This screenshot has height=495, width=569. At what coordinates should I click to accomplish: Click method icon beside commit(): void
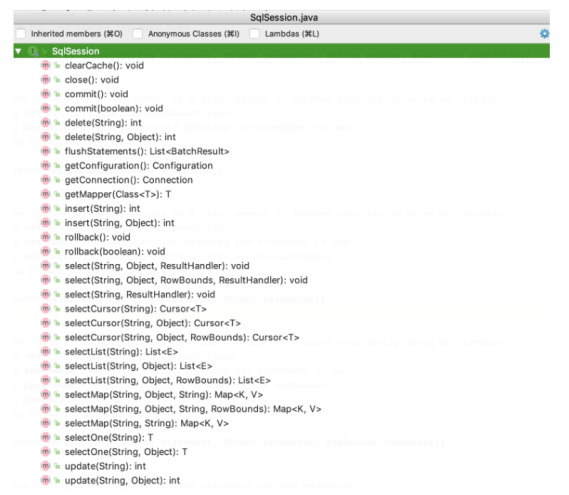pyautogui.click(x=45, y=94)
